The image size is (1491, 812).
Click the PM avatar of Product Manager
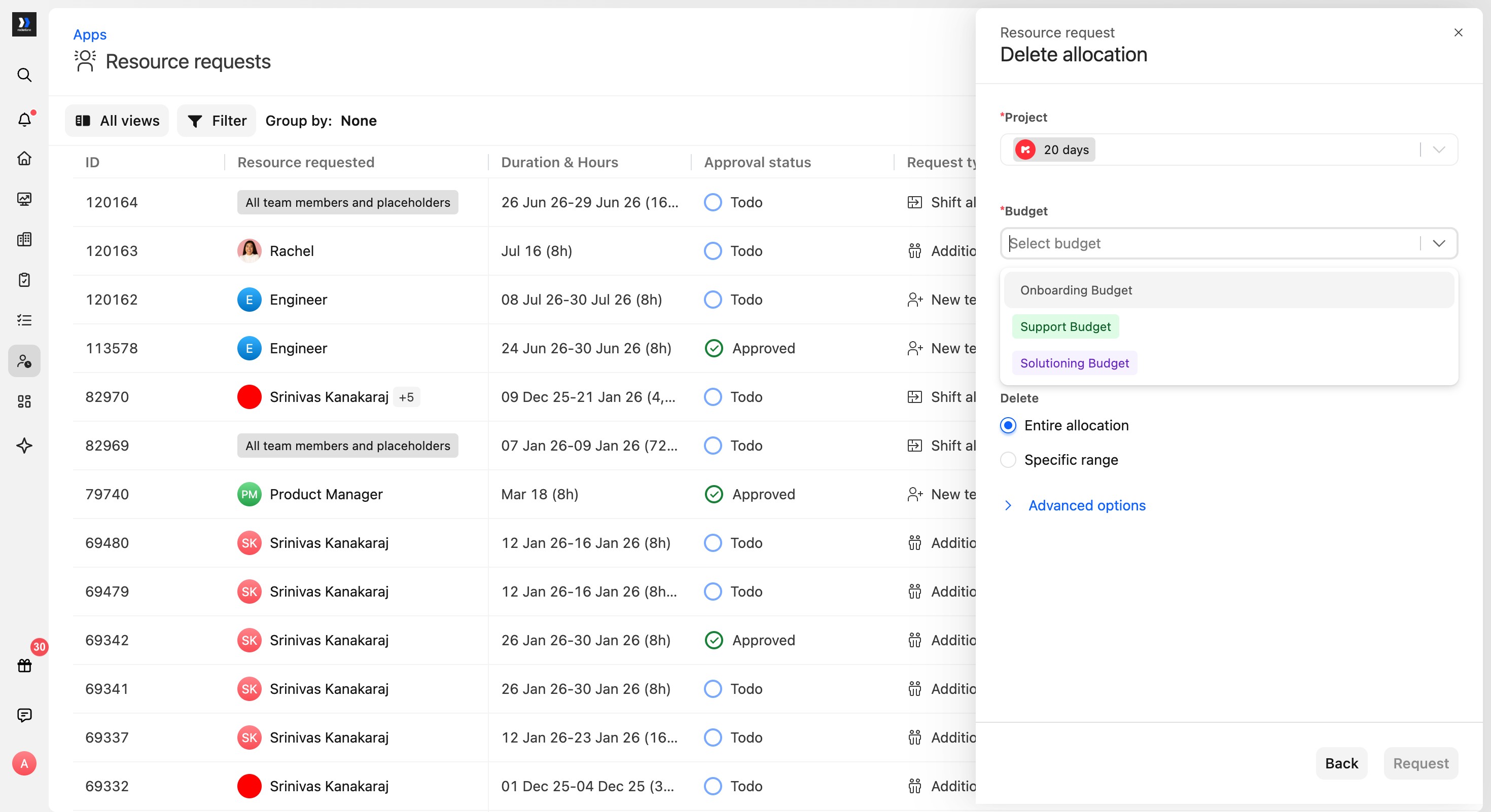(x=250, y=495)
